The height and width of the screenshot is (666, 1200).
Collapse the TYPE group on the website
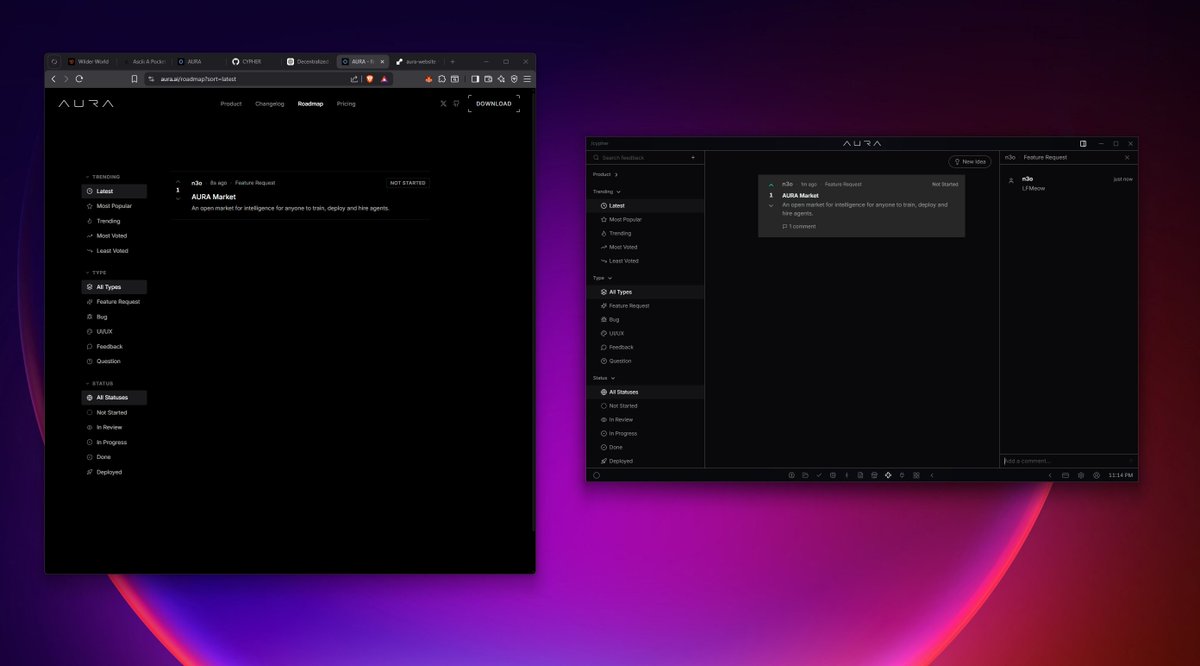pyautogui.click(x=95, y=272)
